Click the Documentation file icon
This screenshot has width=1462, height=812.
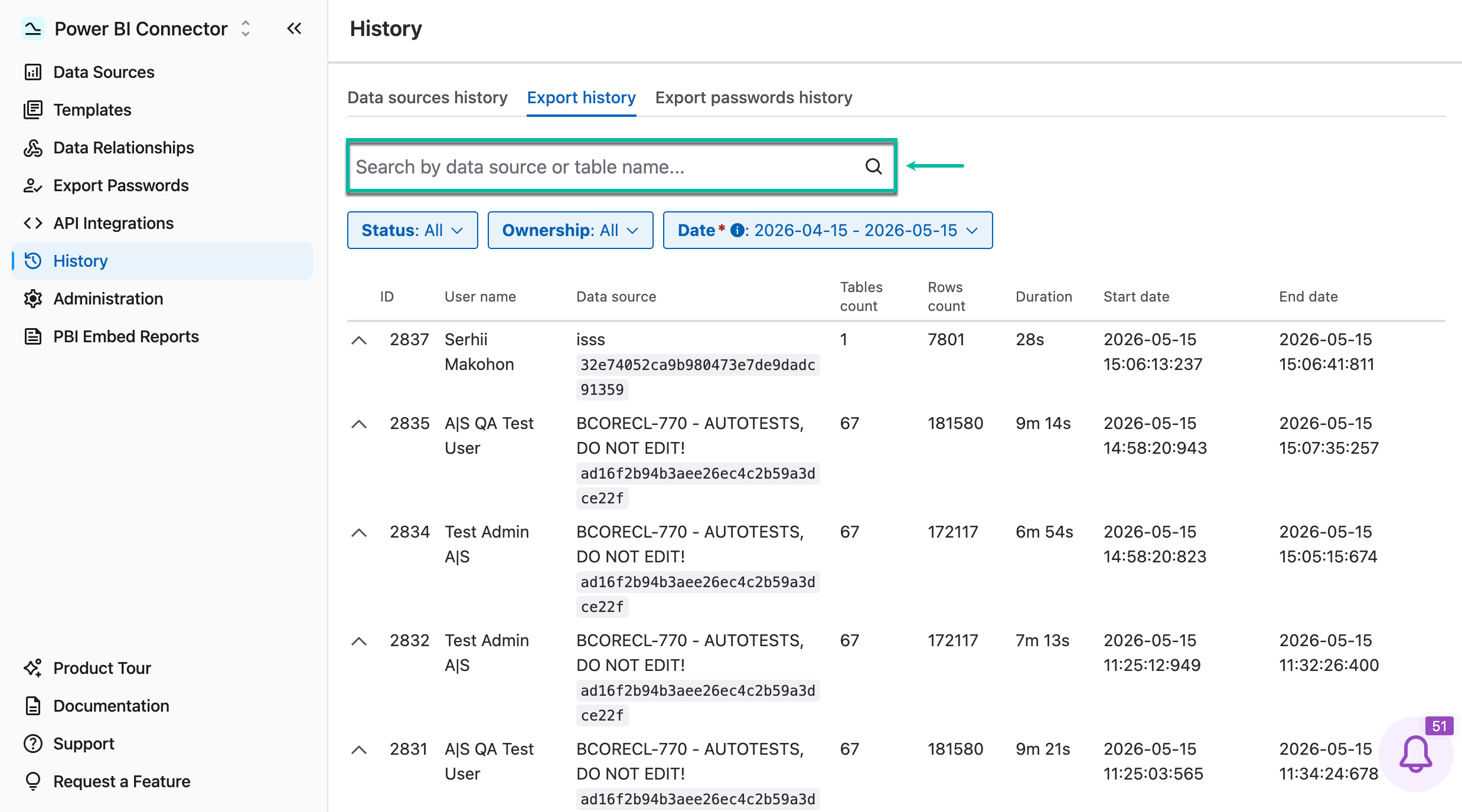33,706
